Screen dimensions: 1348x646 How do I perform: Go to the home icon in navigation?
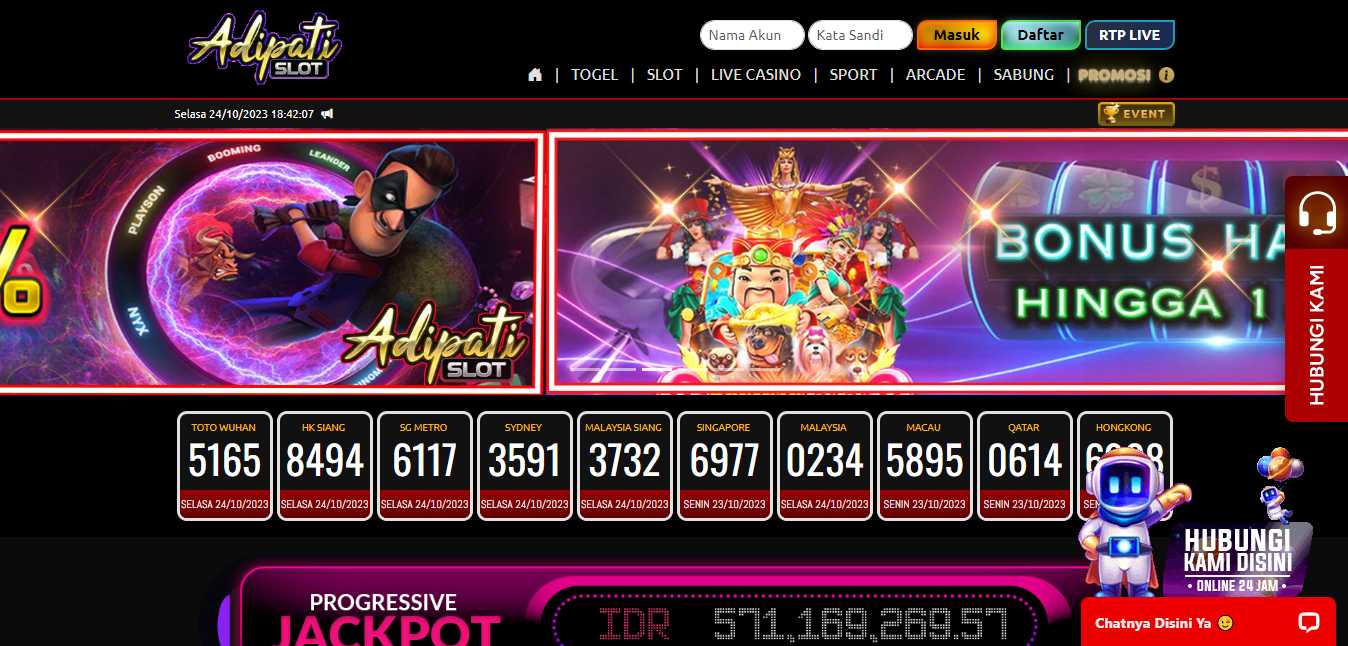point(535,75)
